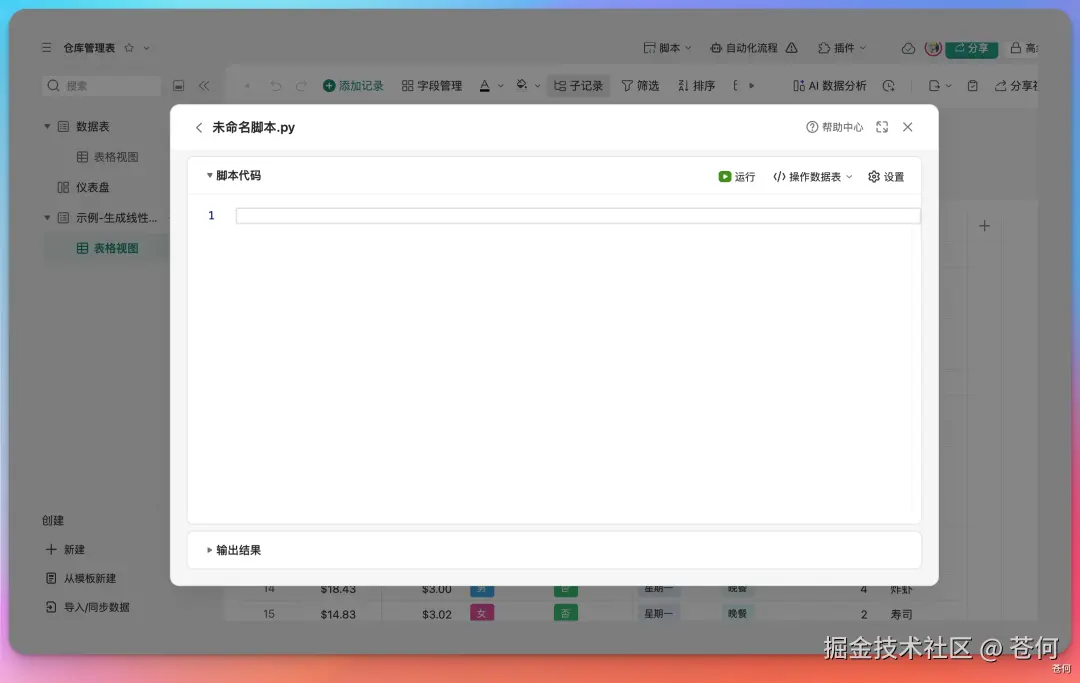
Task: Click the cloud sync status icon
Action: (908, 48)
